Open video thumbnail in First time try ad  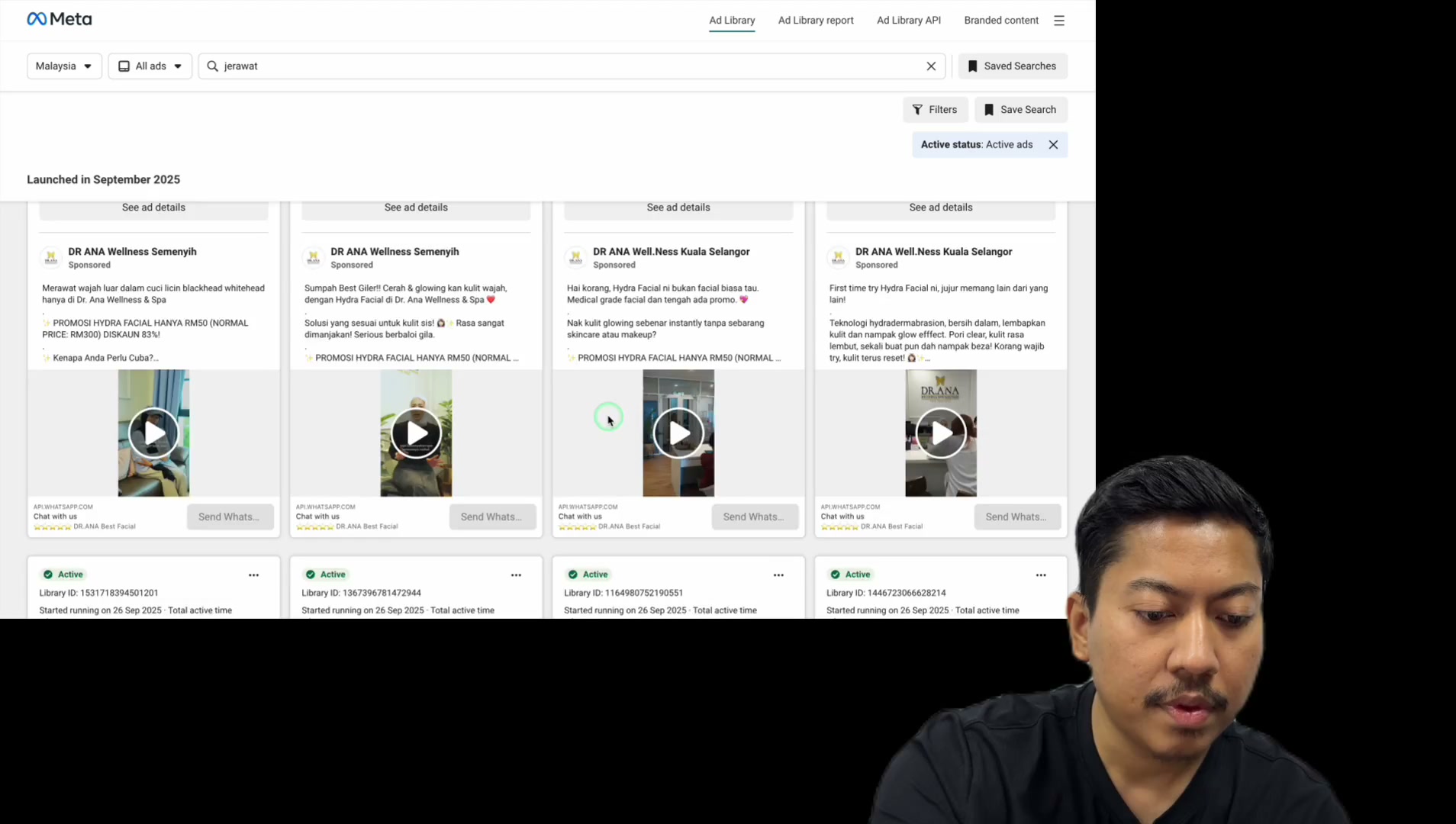pos(941,433)
